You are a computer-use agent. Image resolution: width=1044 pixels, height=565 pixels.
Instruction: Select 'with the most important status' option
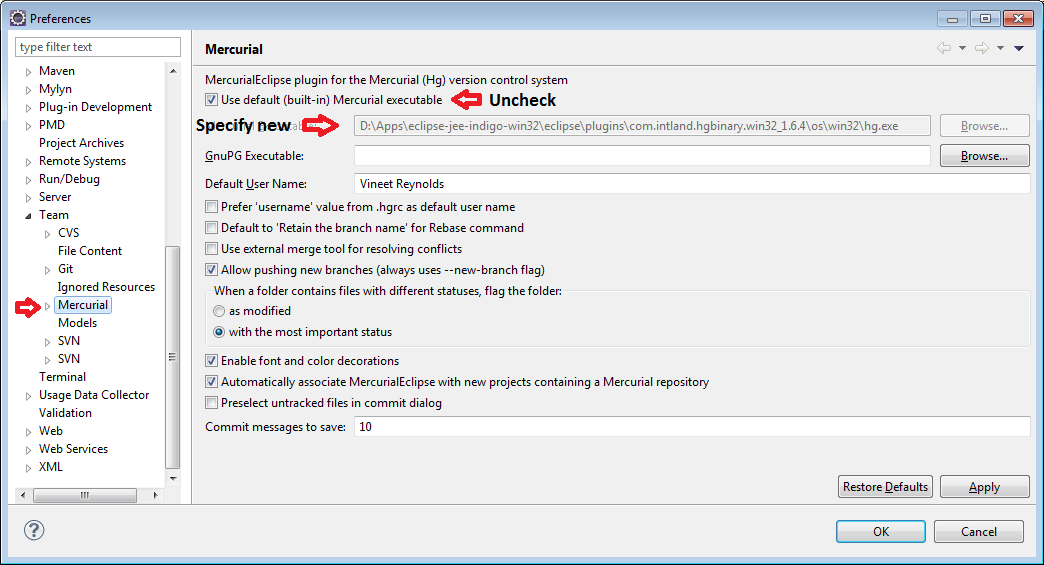pos(218,332)
